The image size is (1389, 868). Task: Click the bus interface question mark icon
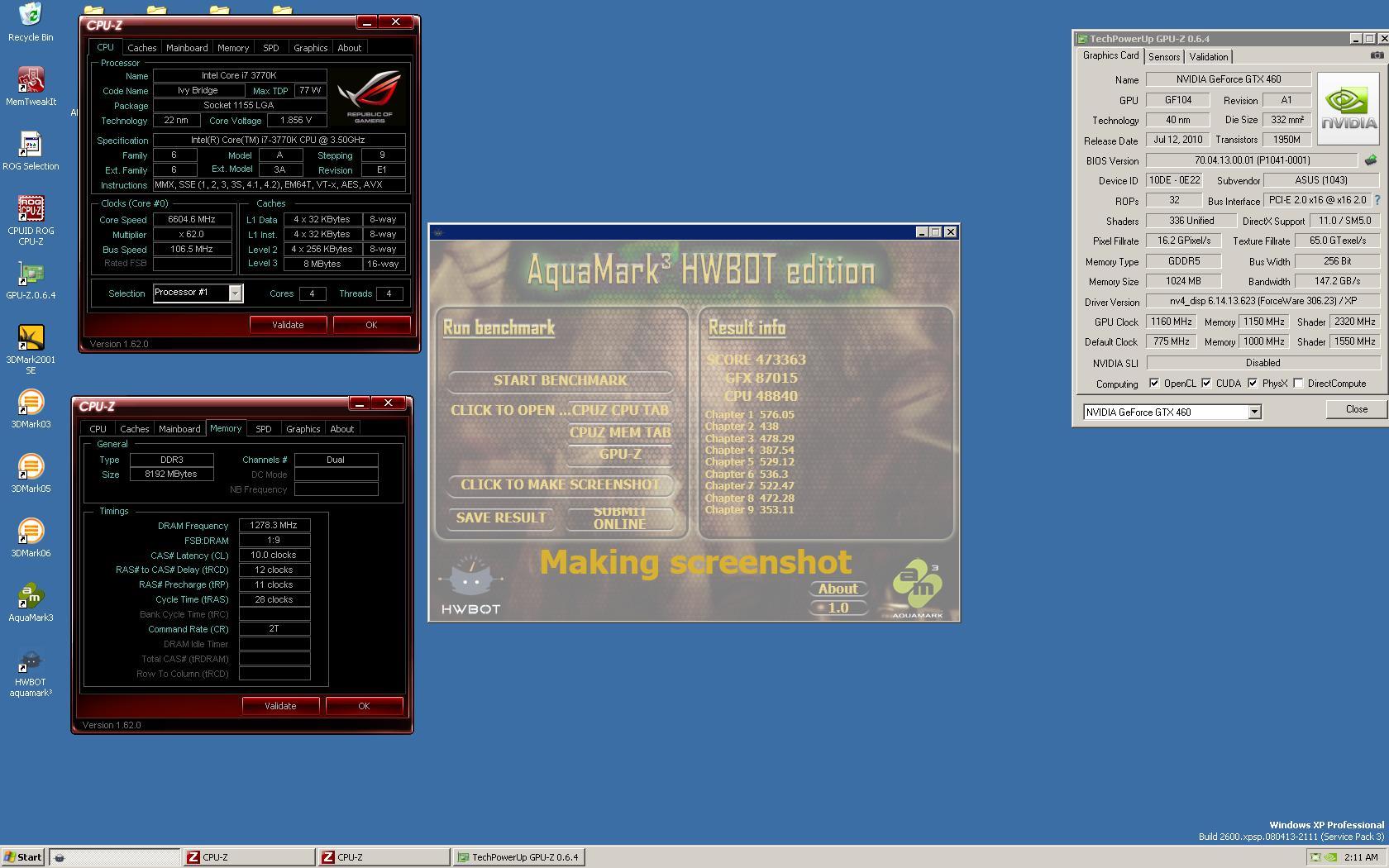click(x=1377, y=200)
